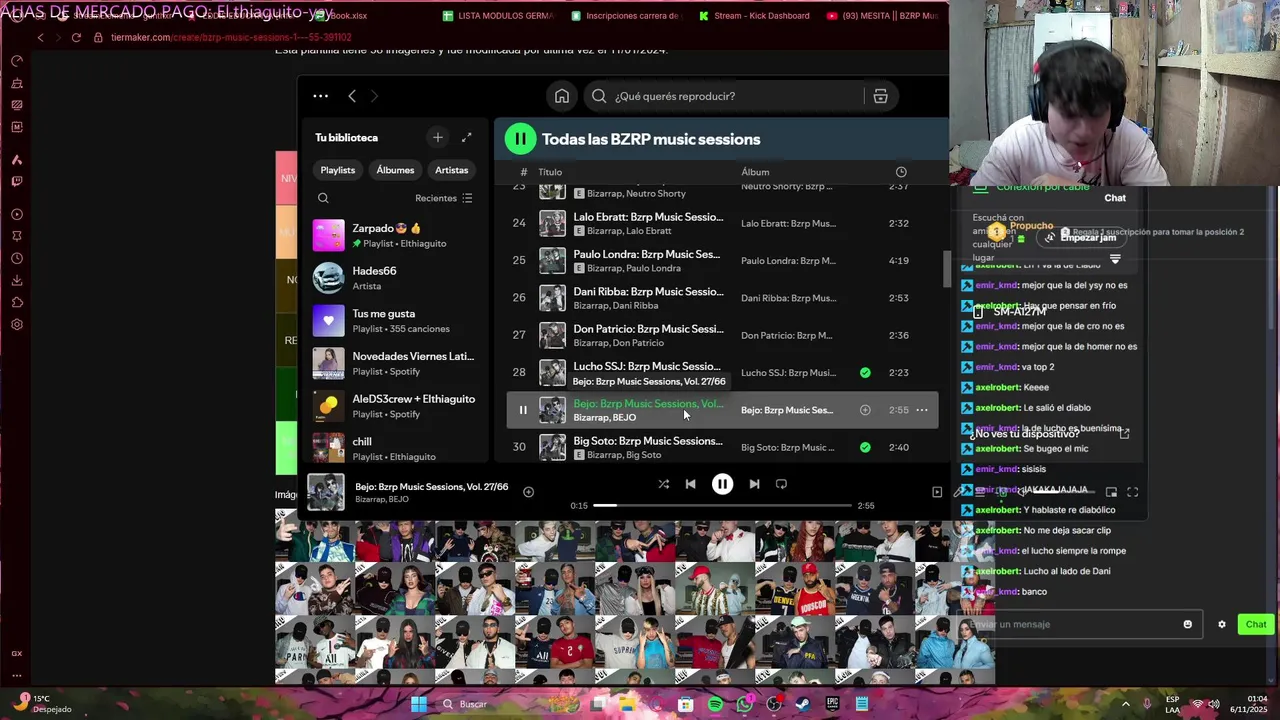Select the Artistas filter chip
This screenshot has width=1280, height=720.
click(451, 170)
